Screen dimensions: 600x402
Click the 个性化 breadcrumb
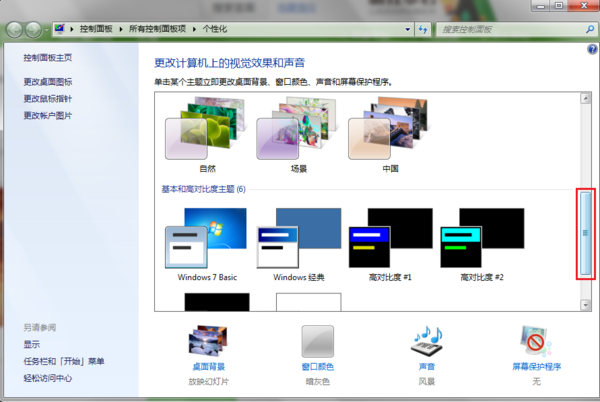[x=215, y=29]
